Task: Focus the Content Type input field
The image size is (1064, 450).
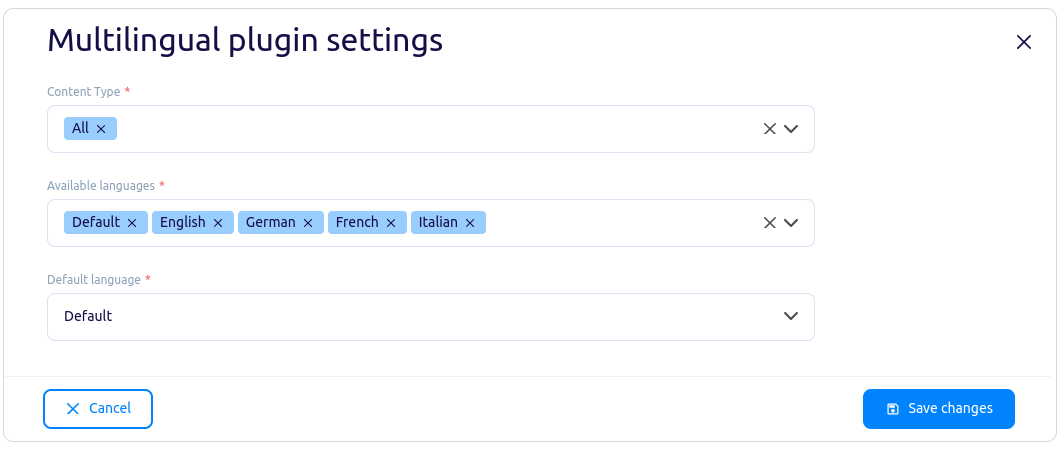Action: tap(430, 129)
